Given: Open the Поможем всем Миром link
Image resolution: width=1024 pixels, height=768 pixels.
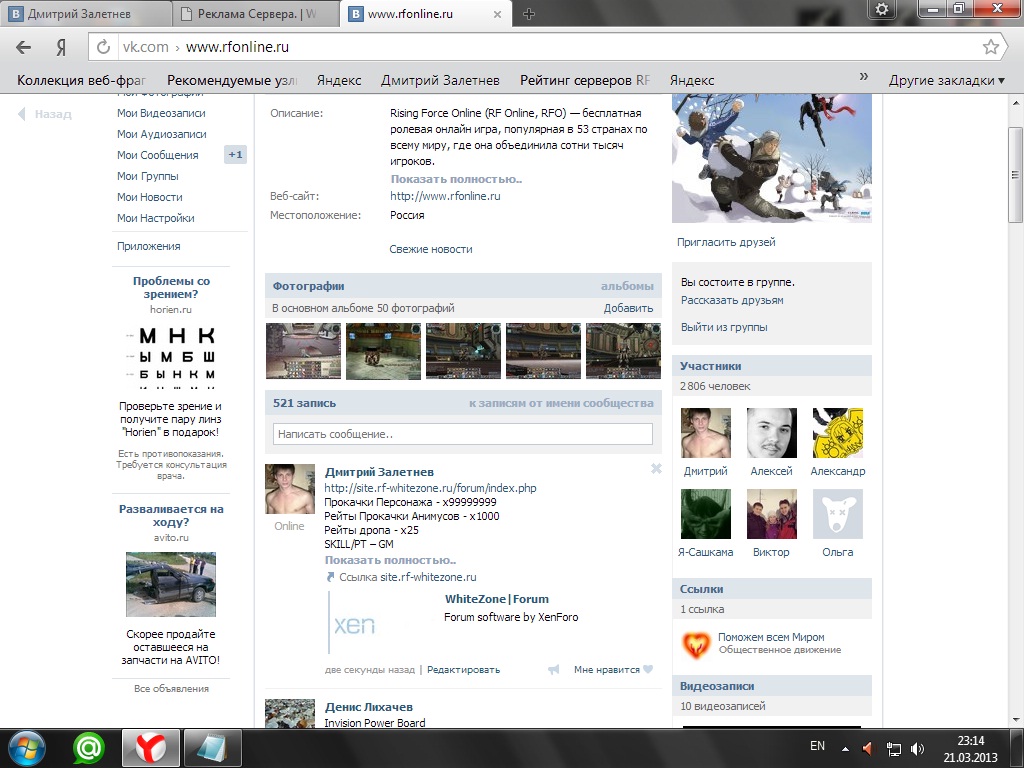Looking at the screenshot, I should tap(771, 637).
